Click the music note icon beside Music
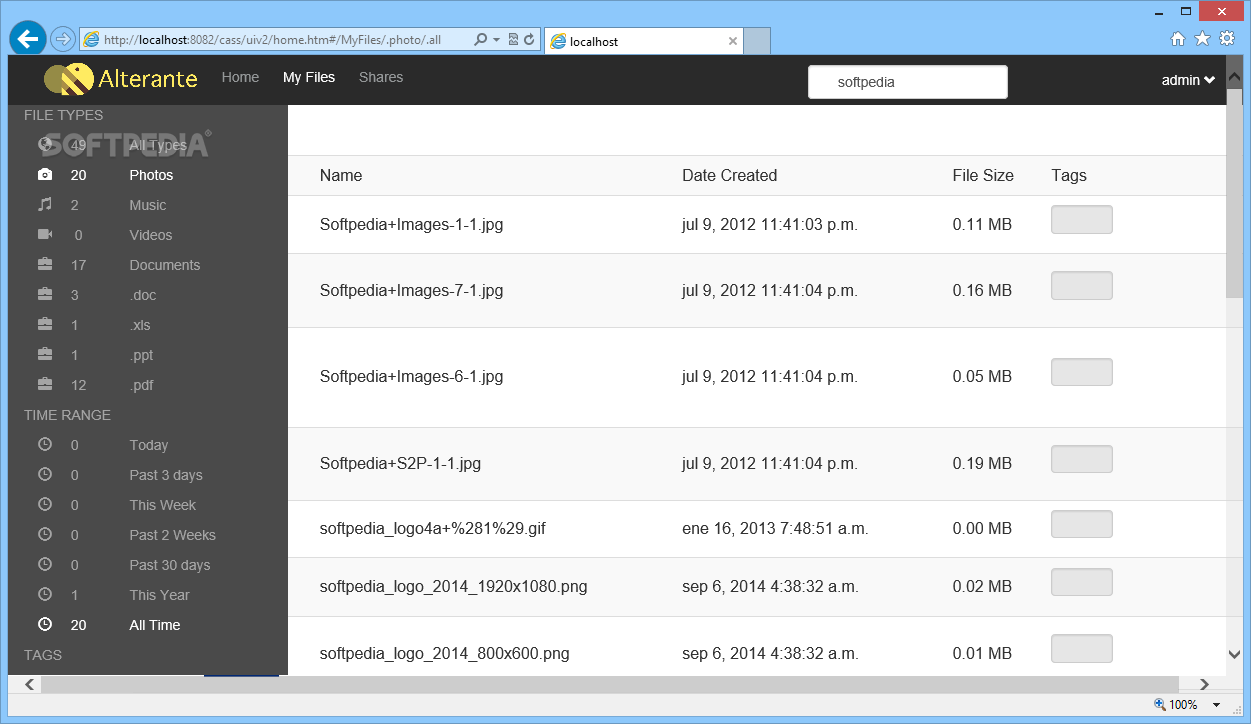Viewport: 1251px width, 724px height. tap(45, 205)
